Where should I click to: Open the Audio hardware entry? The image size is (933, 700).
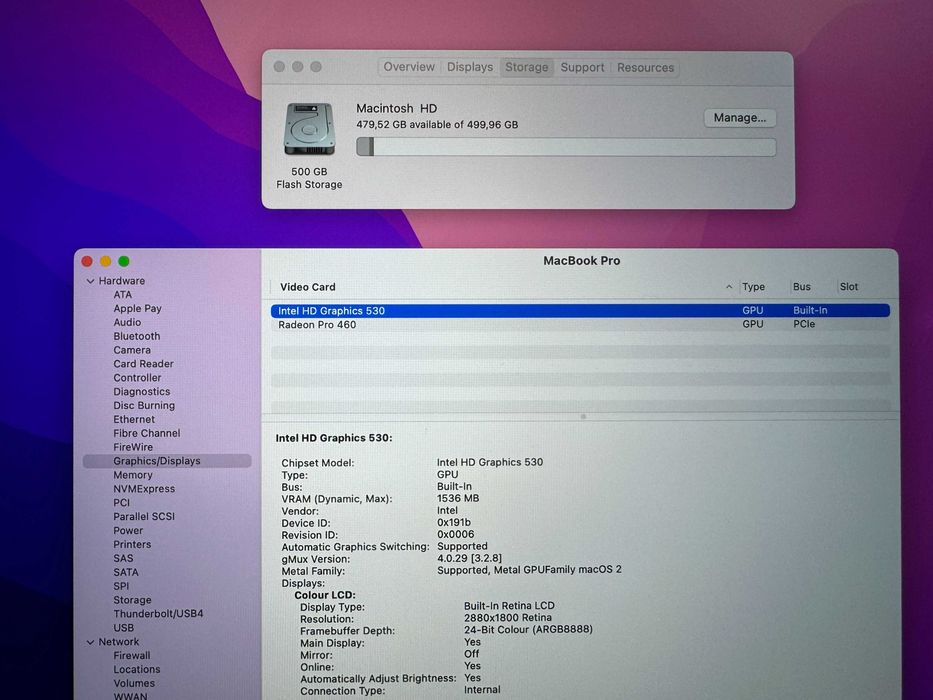click(127, 322)
